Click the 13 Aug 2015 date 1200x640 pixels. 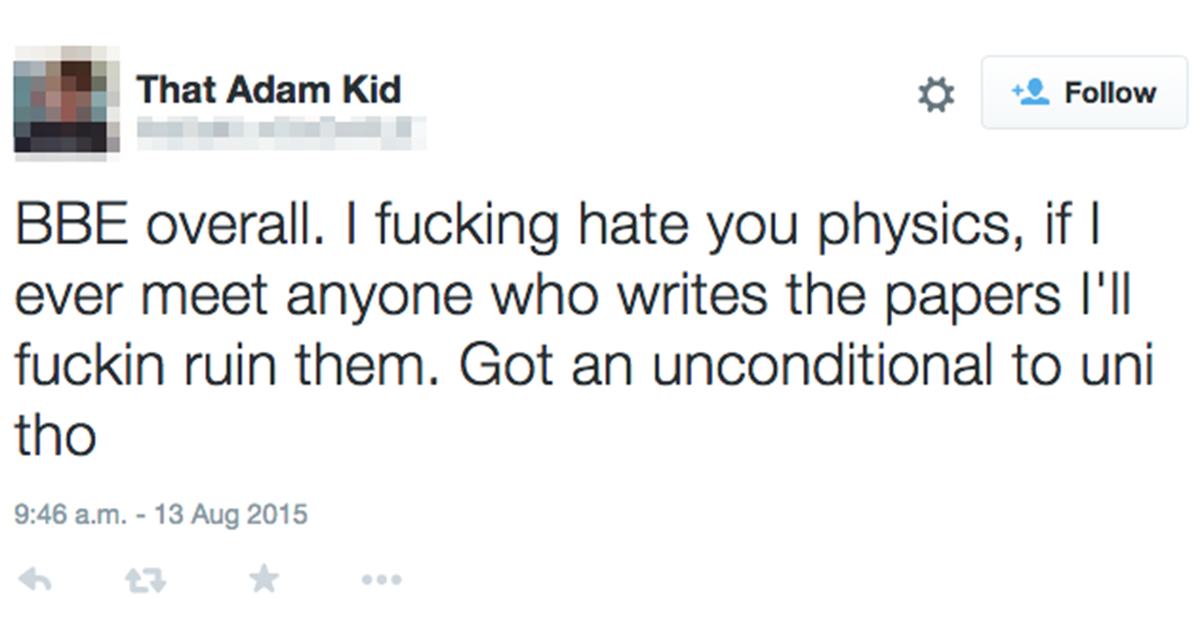tap(228, 515)
